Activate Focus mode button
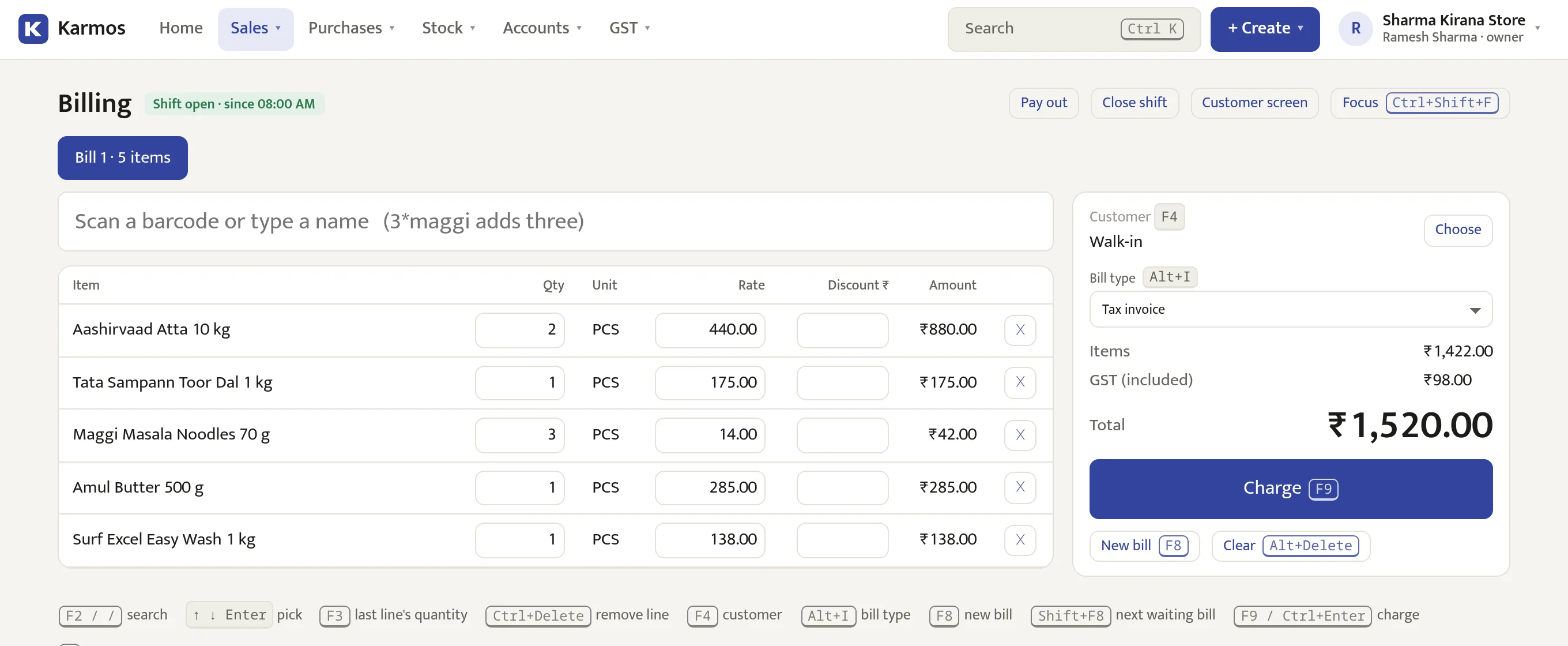1568x646 pixels. pyautogui.click(x=1419, y=103)
